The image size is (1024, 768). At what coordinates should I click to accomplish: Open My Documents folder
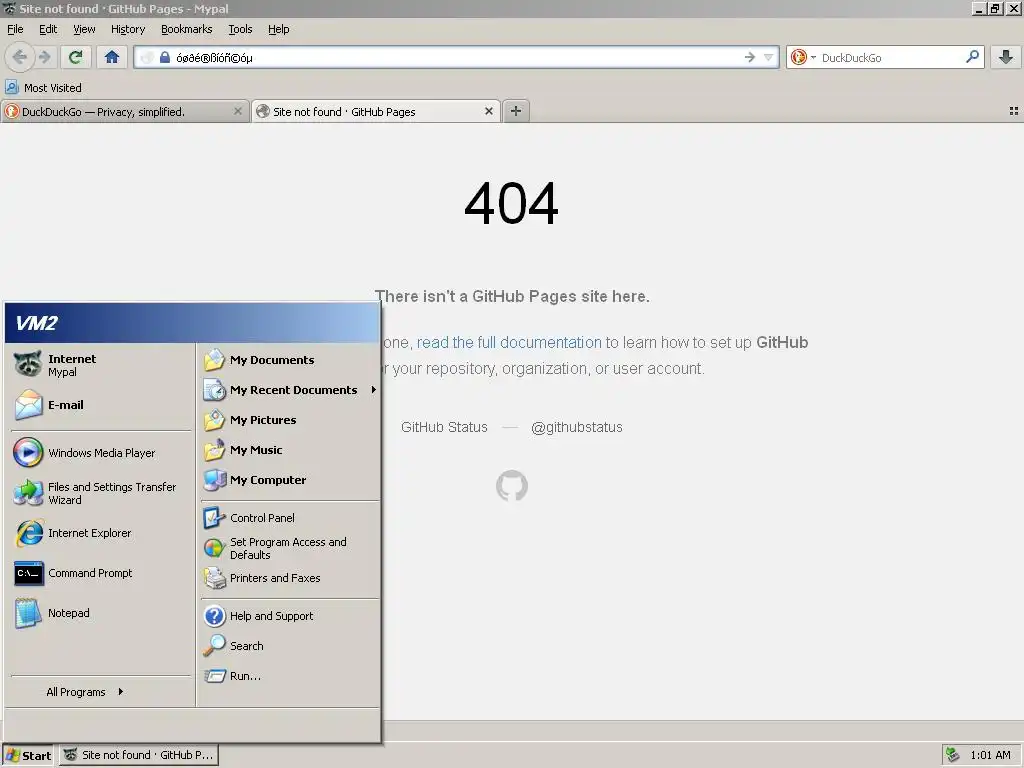point(289,360)
